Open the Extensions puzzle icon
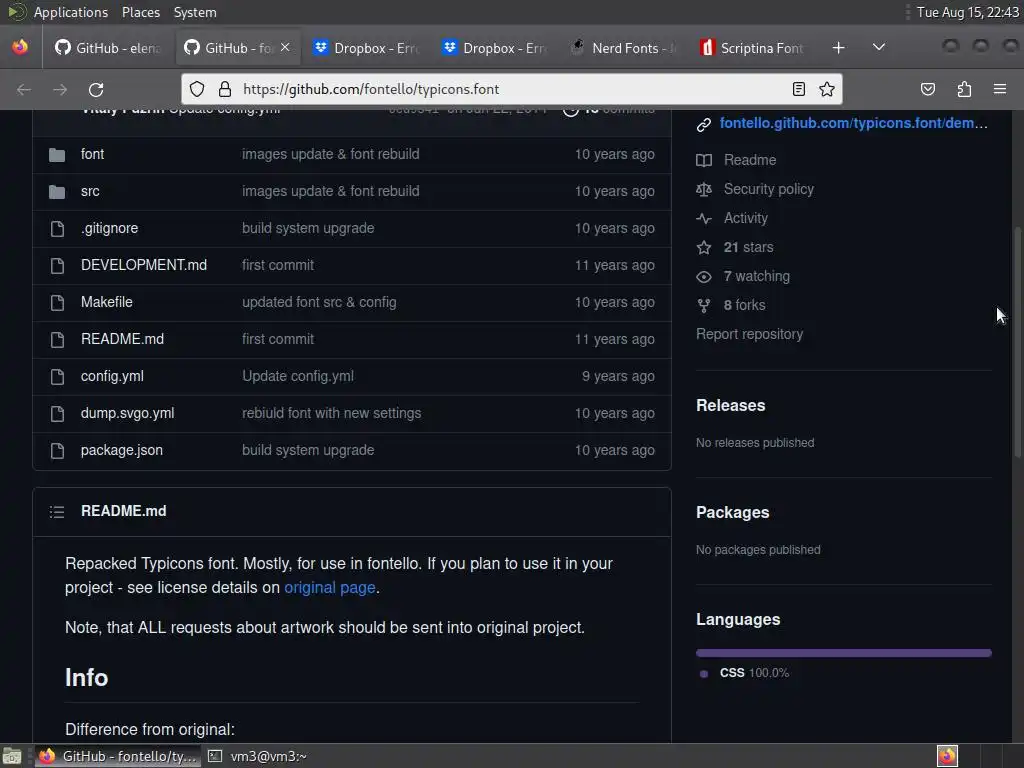 [964, 89]
